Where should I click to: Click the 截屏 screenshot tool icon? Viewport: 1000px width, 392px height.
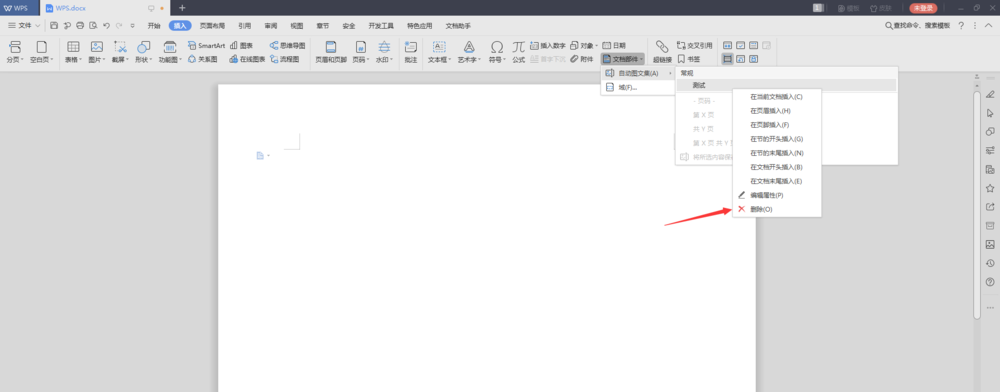(120, 47)
